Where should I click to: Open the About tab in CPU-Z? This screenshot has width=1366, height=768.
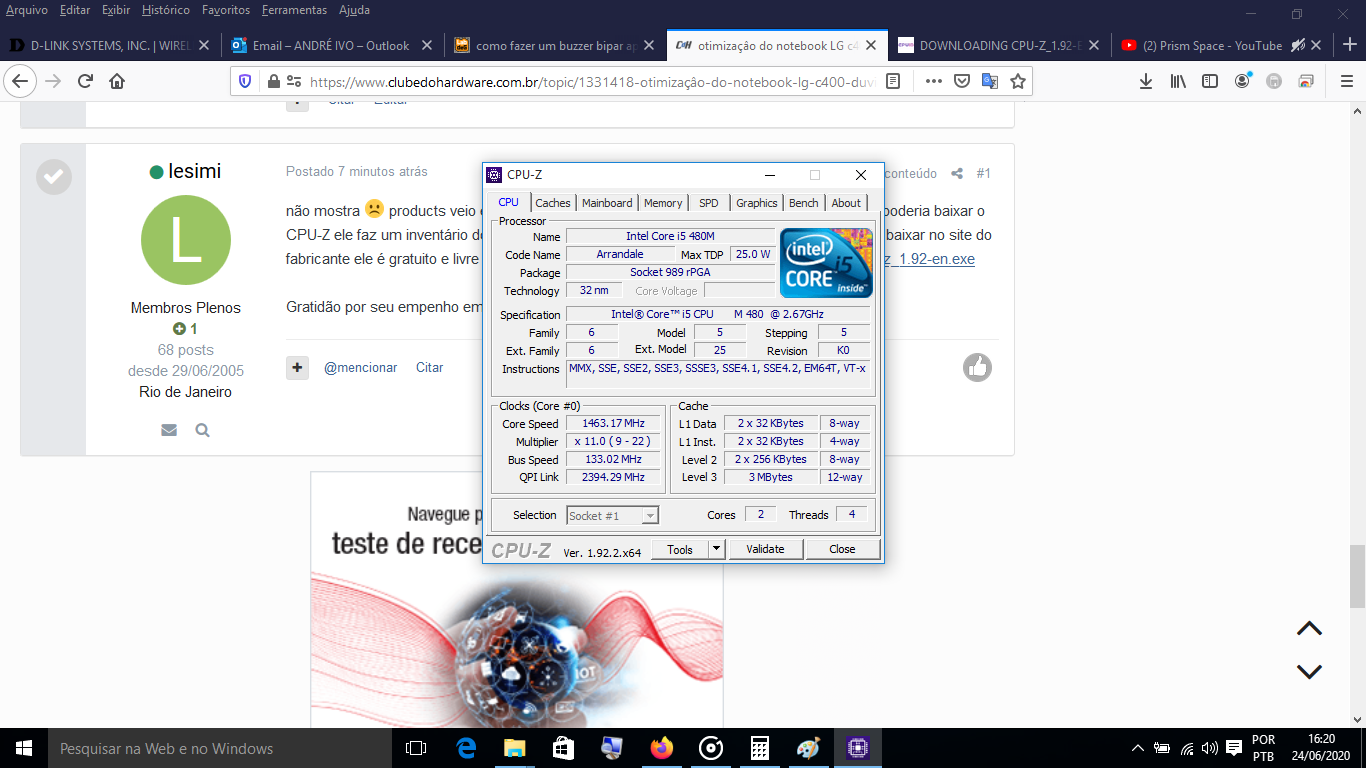(846, 203)
